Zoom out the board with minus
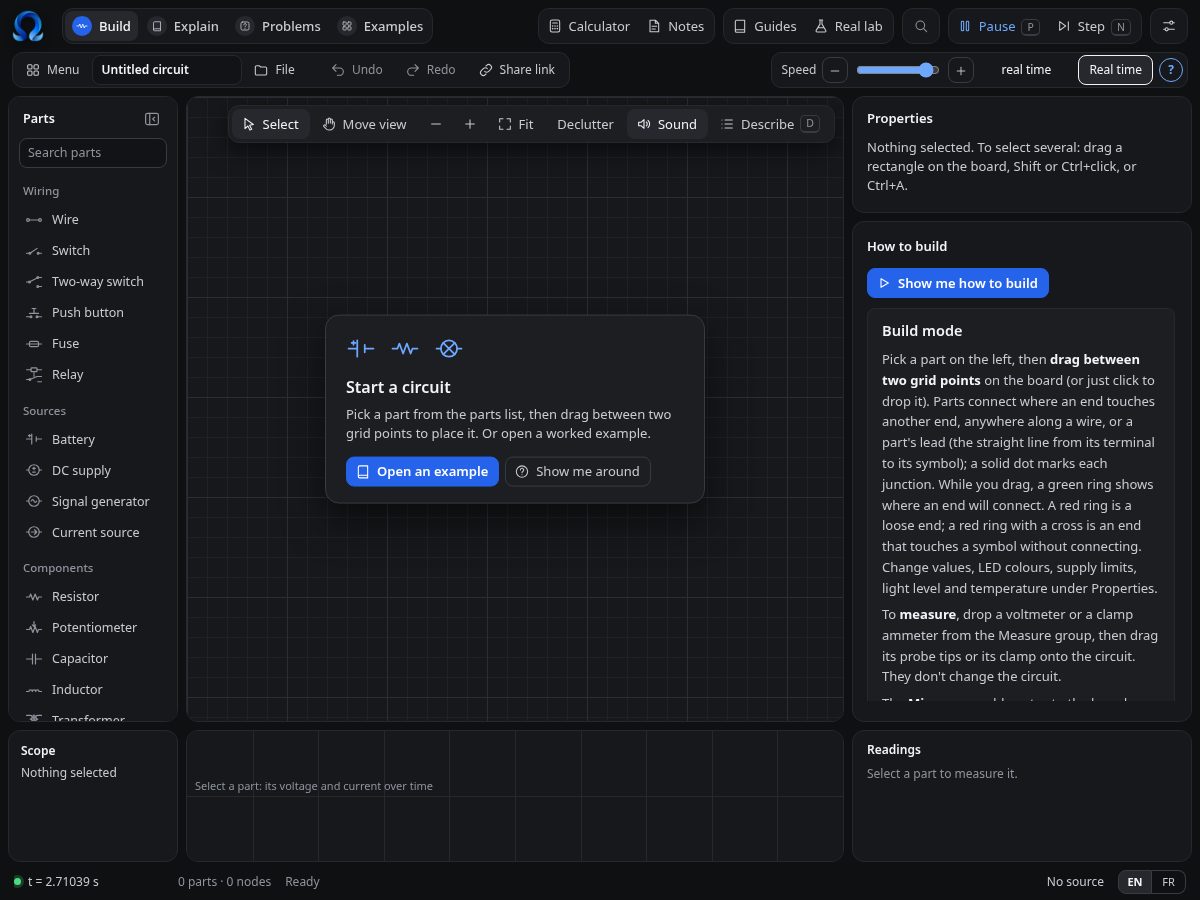The width and height of the screenshot is (1200, 900). (436, 124)
